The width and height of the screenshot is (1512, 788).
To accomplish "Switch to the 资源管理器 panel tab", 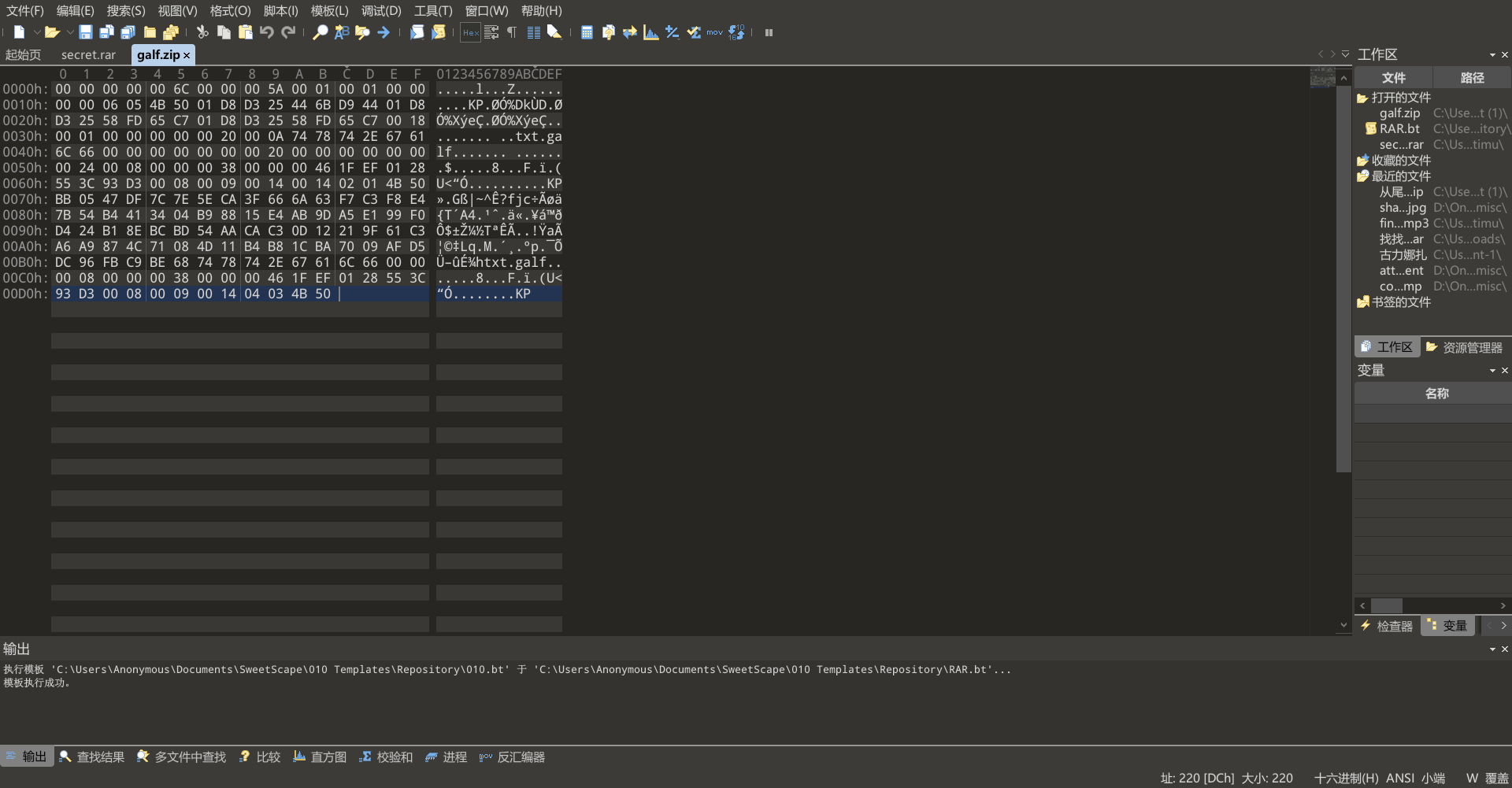I will [1464, 347].
